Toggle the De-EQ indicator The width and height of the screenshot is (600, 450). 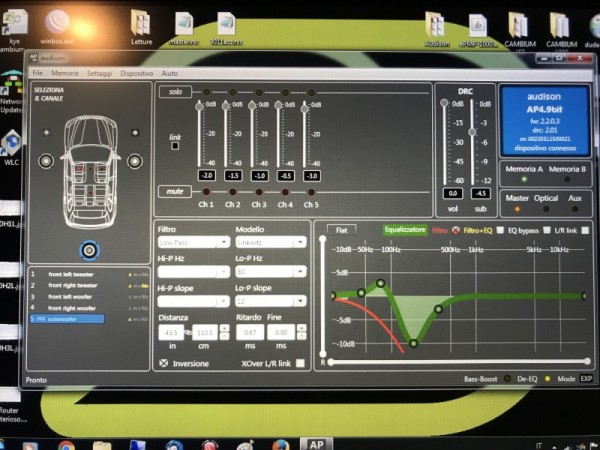click(547, 379)
